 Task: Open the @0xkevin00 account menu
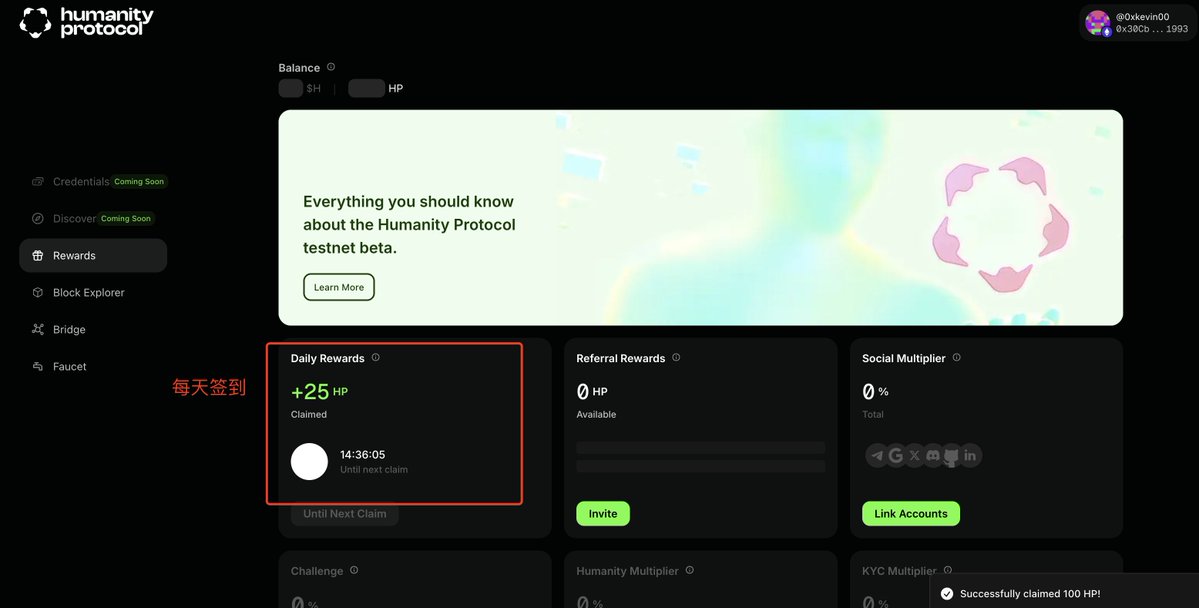coord(1138,23)
